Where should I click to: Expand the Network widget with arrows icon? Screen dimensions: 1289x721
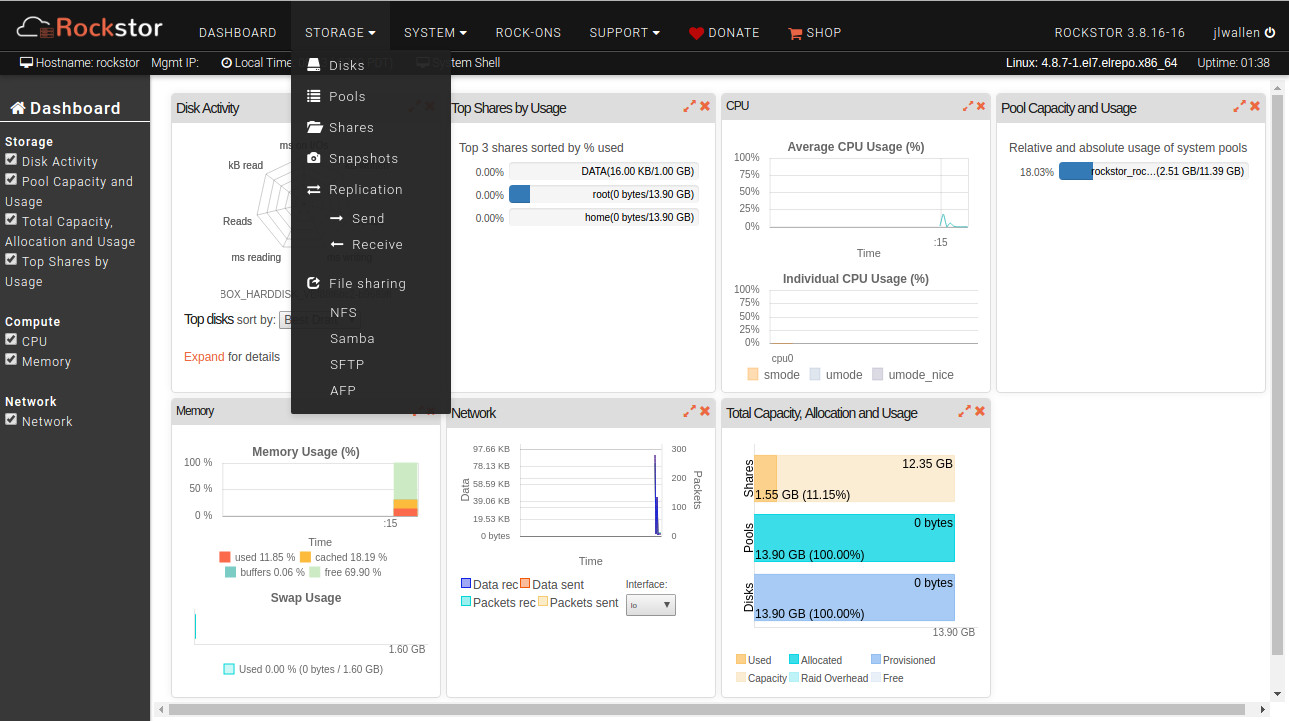[x=689, y=411]
